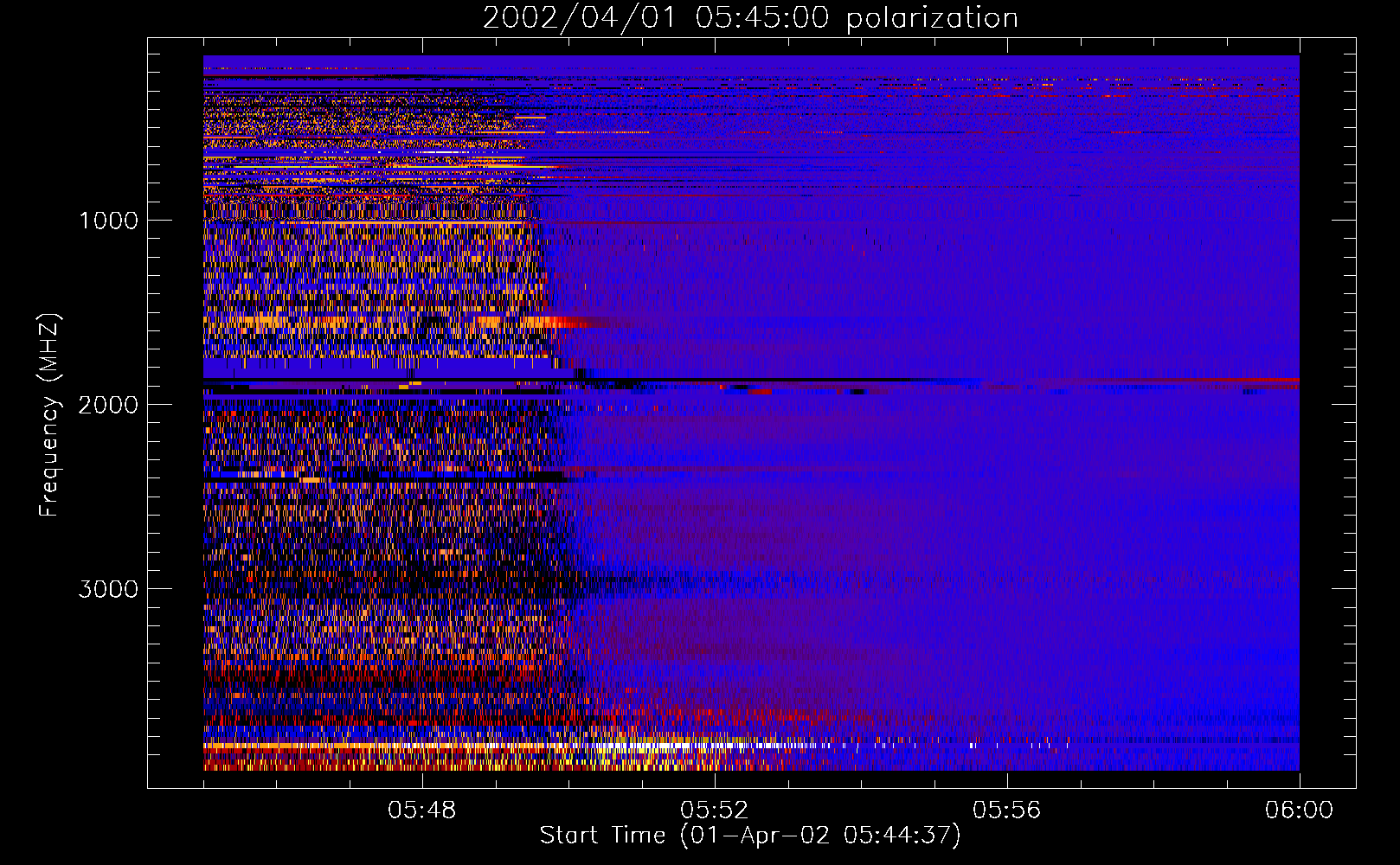This screenshot has height=865, width=1400.
Task: Click the 'Start Time (01-Apr-02 05:44:37)' label
Action: (x=750, y=836)
